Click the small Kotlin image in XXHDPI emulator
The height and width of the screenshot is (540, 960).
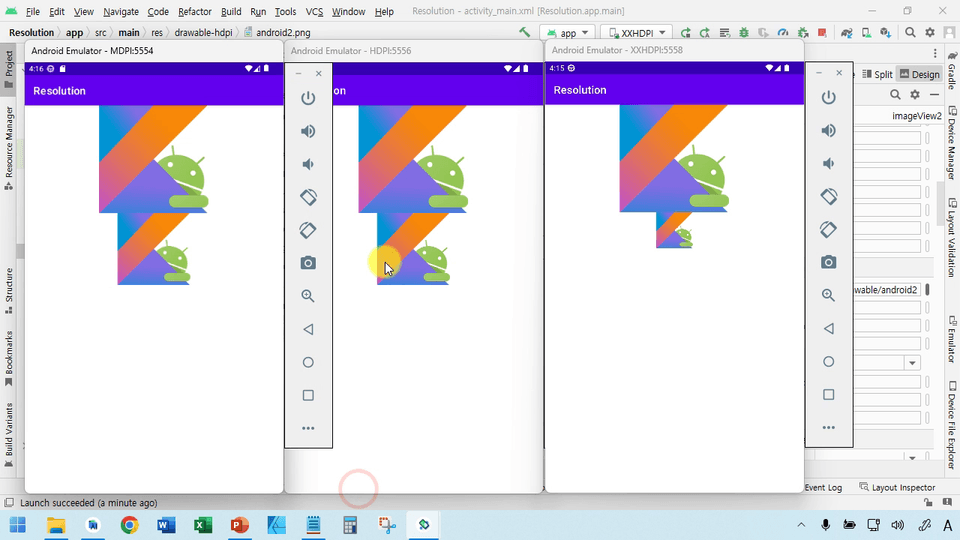(674, 230)
